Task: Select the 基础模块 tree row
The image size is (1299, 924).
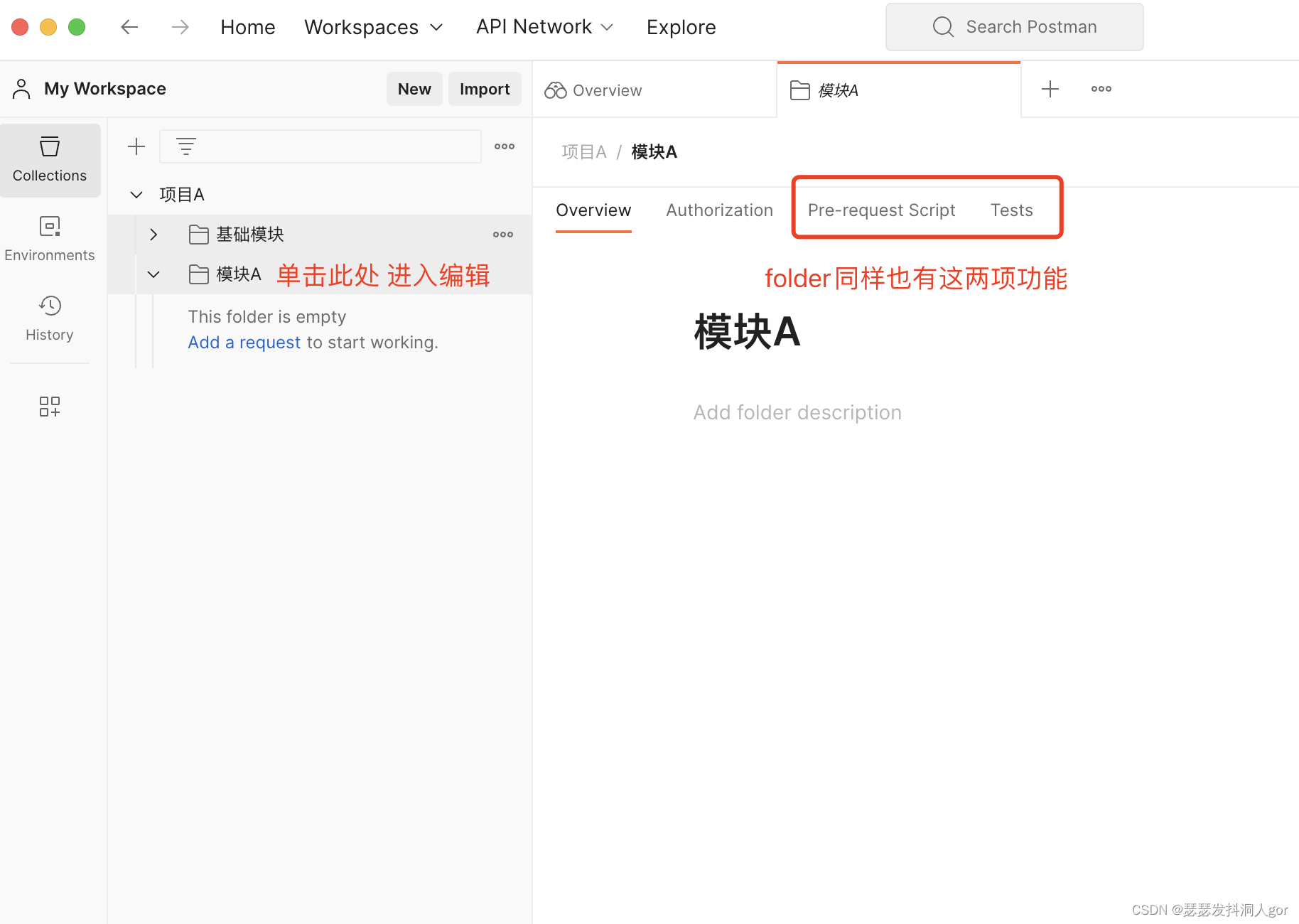Action: pos(320,235)
